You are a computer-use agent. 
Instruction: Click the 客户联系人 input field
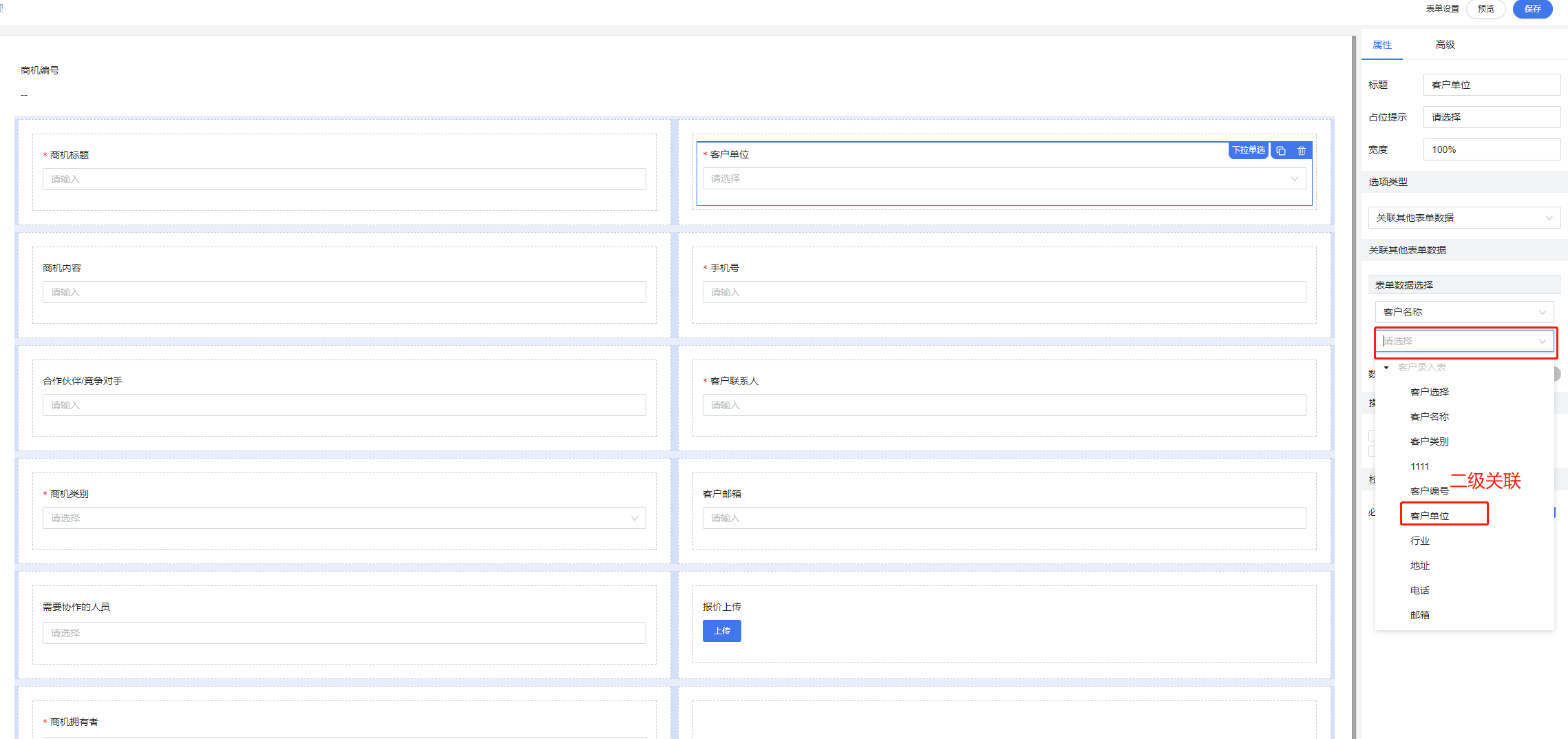point(1004,405)
